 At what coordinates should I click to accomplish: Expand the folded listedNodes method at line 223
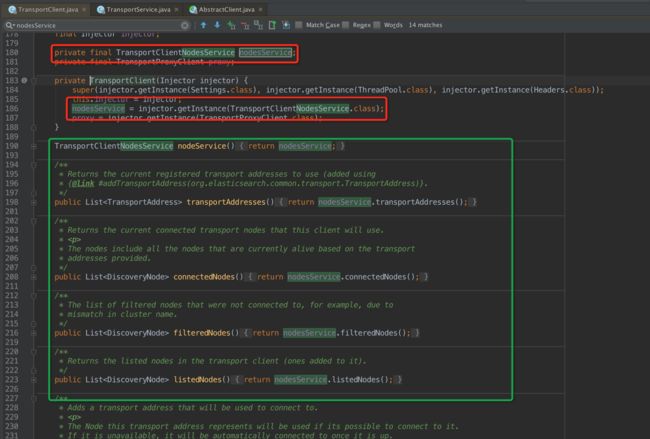tap(34, 379)
